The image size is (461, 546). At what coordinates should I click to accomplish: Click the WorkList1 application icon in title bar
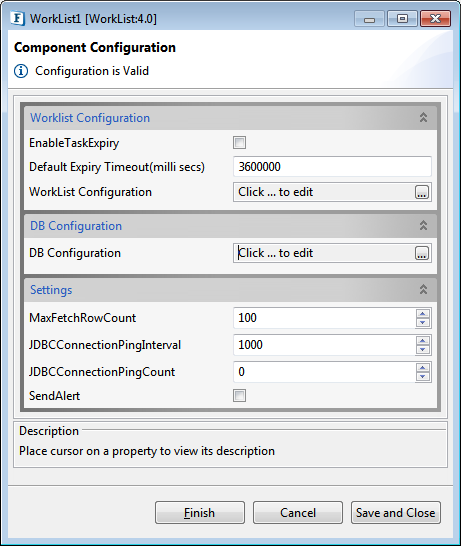tap(17, 18)
